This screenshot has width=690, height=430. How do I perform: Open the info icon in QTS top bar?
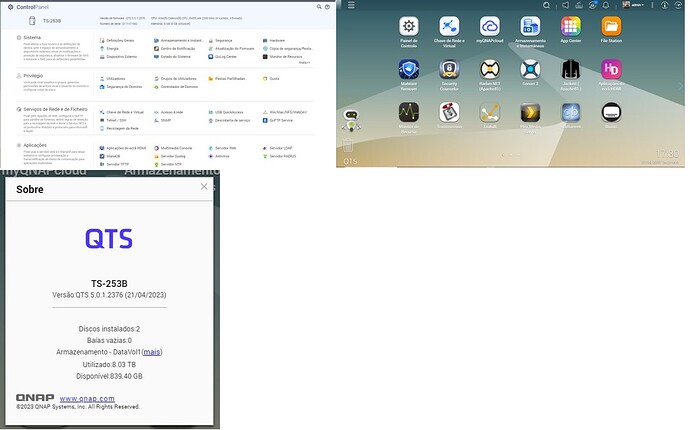664,5
